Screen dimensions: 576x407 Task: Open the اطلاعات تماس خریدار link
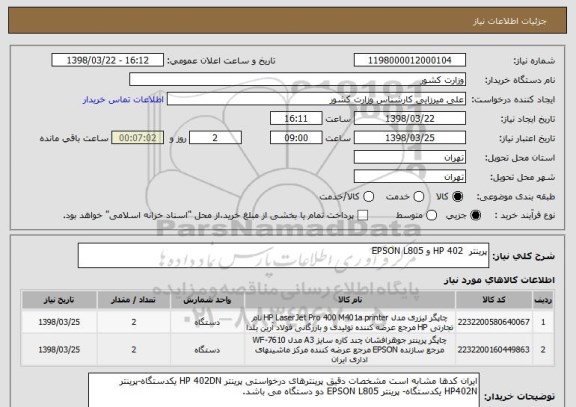(123, 100)
